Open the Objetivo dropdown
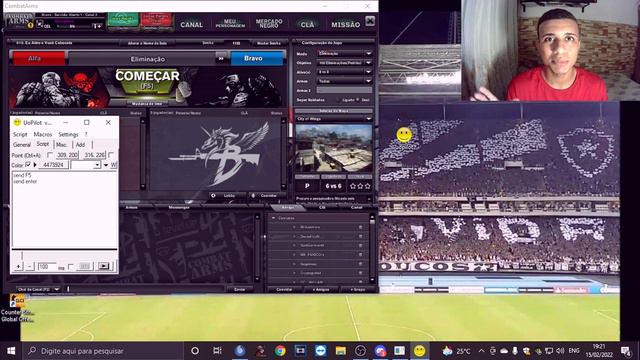The height and width of the screenshot is (360, 640). pos(345,63)
